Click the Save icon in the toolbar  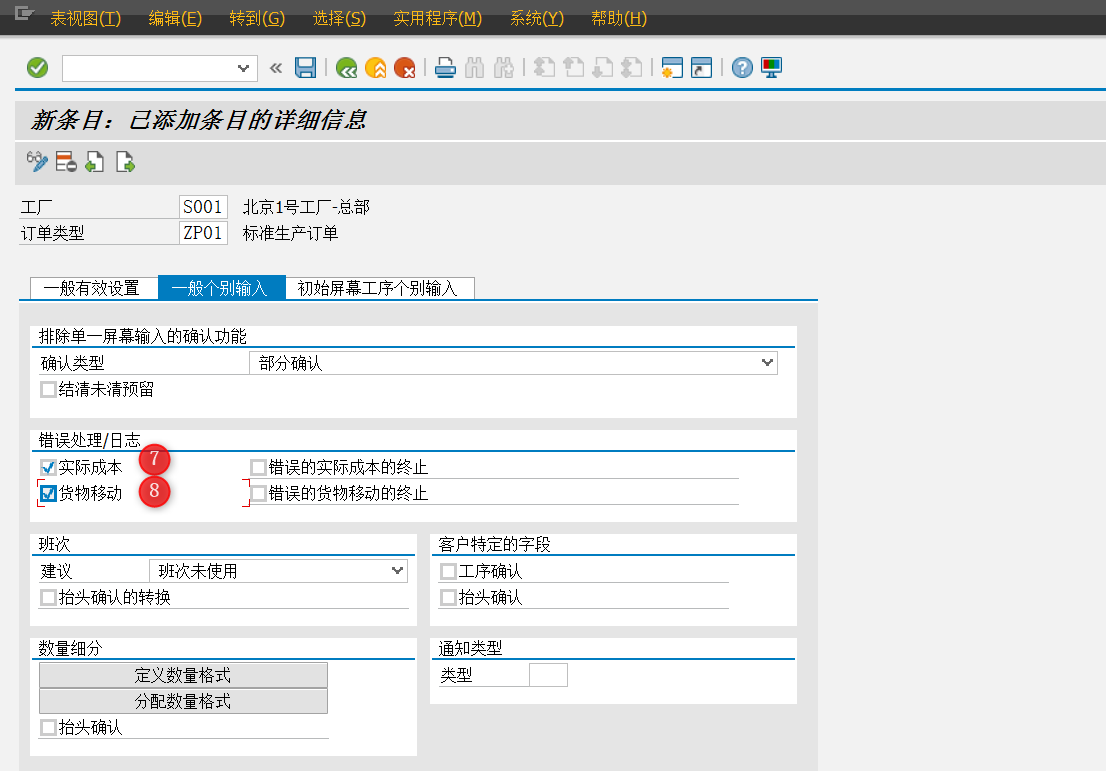(306, 68)
